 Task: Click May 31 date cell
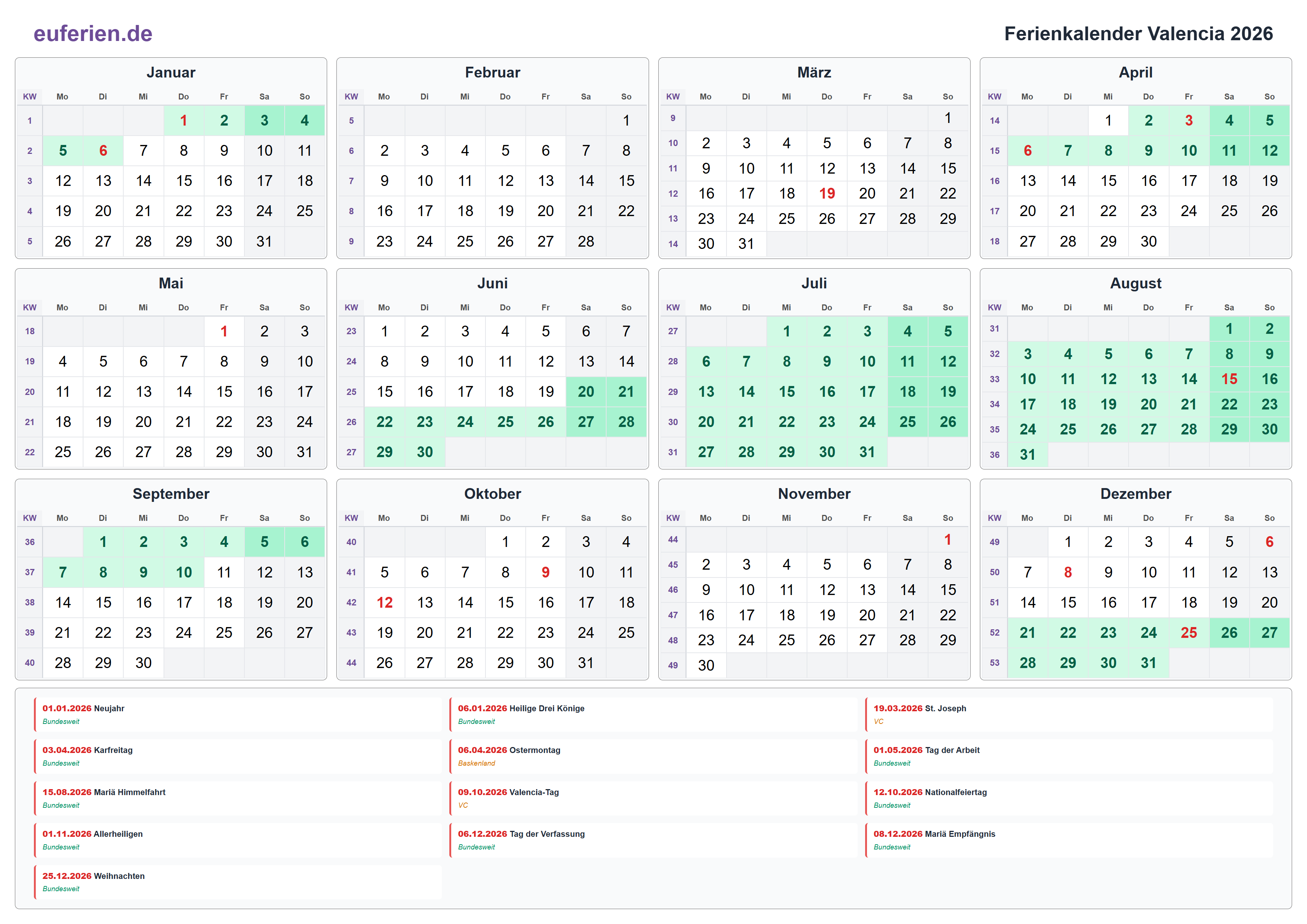(x=304, y=452)
